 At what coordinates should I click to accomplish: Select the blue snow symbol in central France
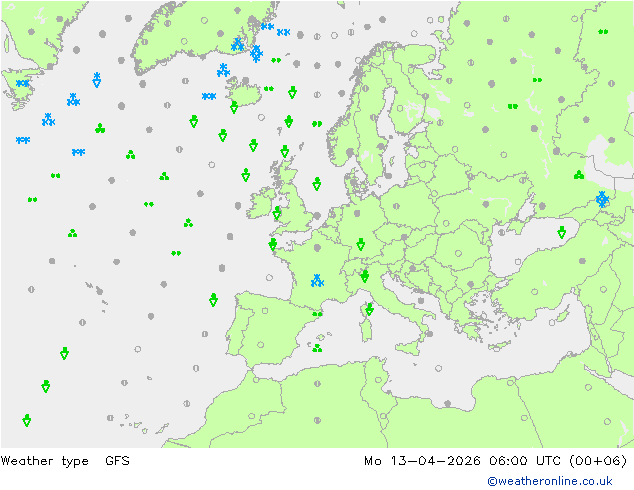(317, 281)
